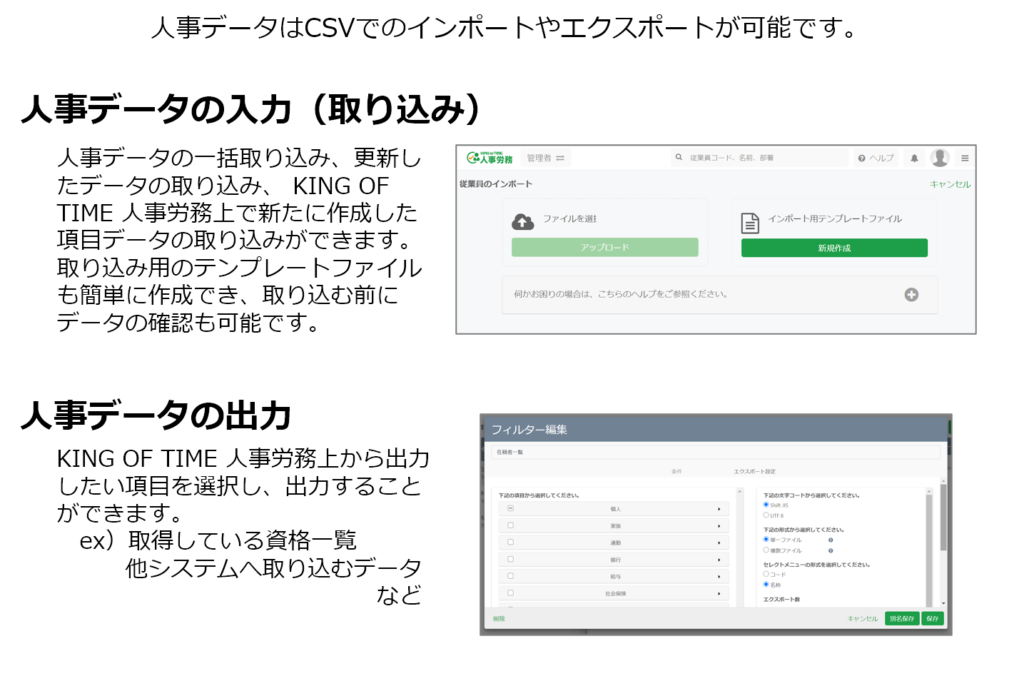Click the エクスポート数 label

pyautogui.click(x=782, y=599)
